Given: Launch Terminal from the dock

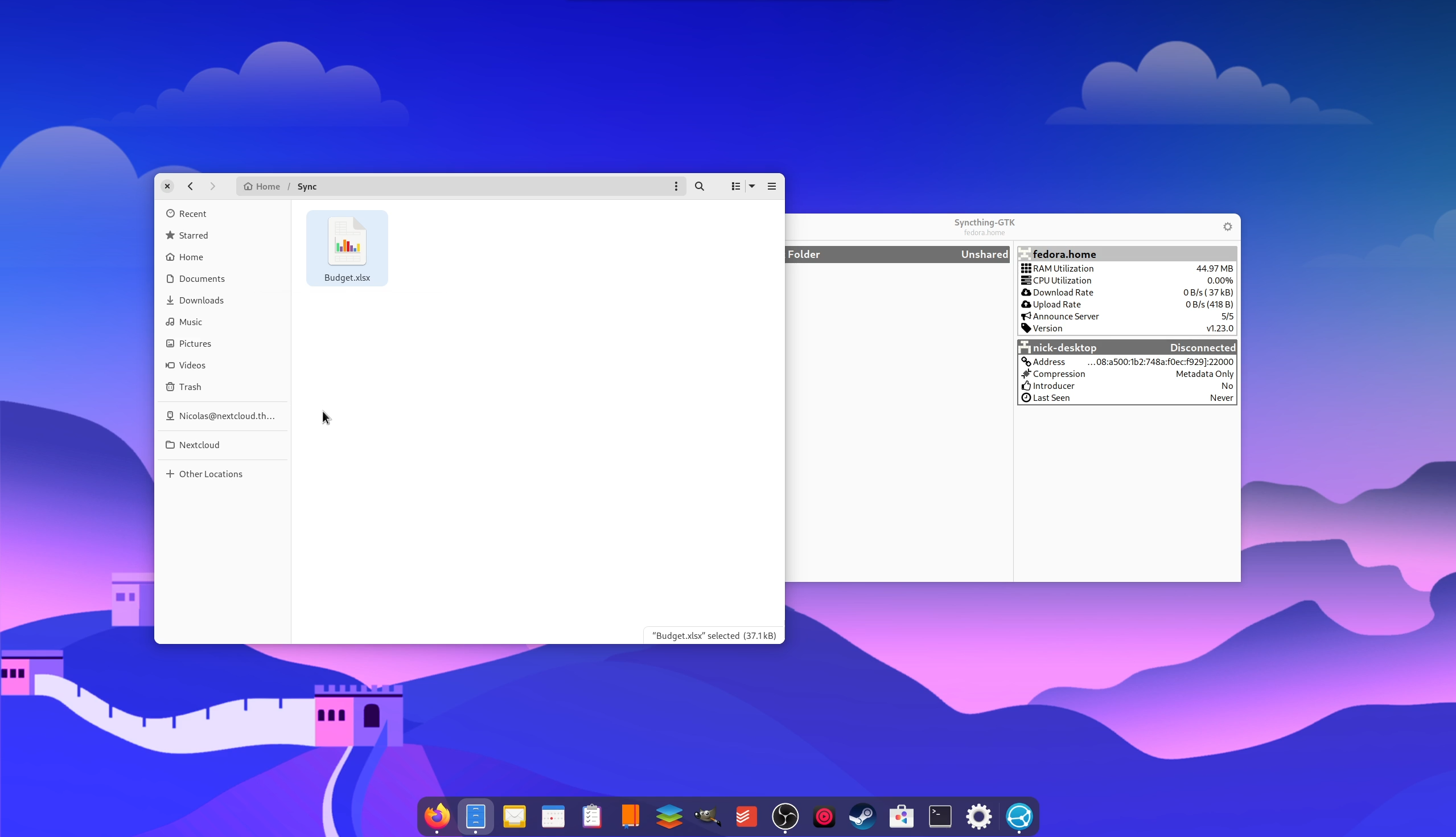Looking at the screenshot, I should pos(940,817).
